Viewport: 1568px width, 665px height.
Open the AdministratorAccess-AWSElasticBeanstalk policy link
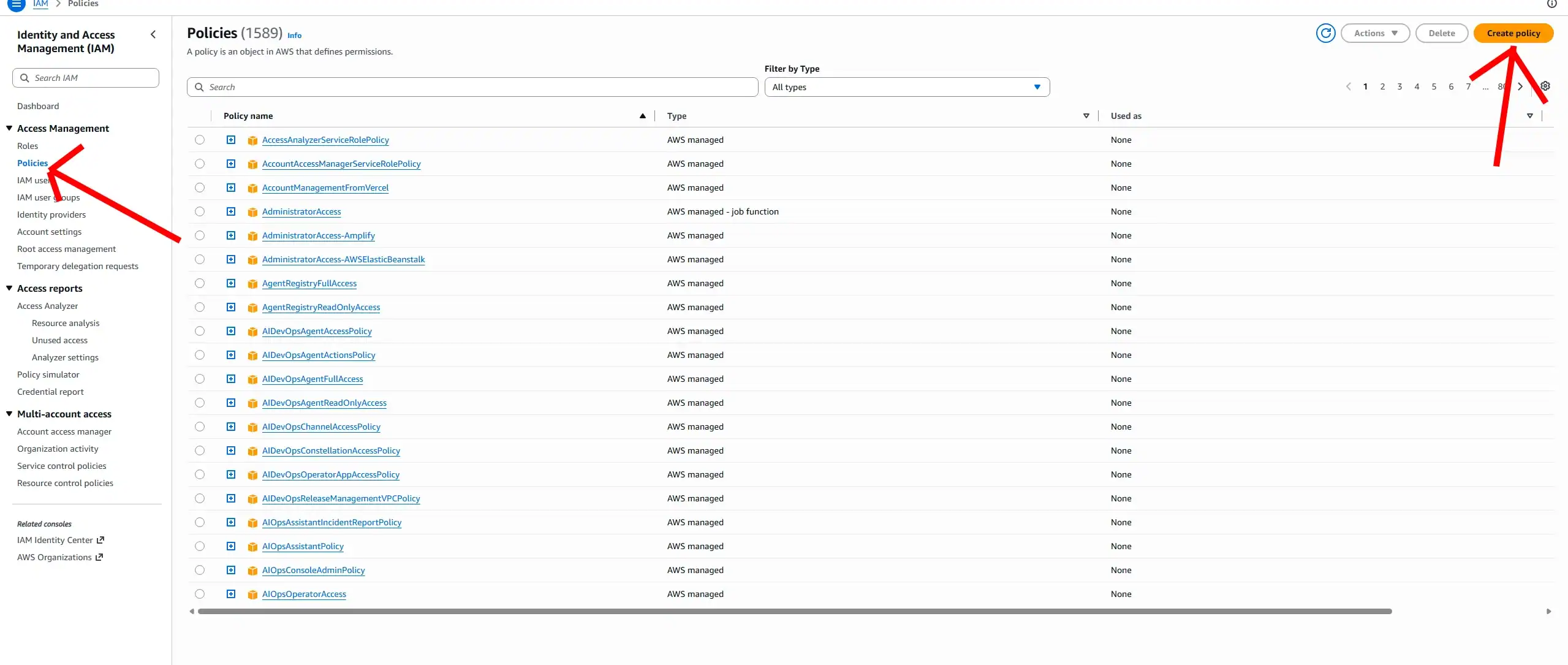(x=343, y=259)
